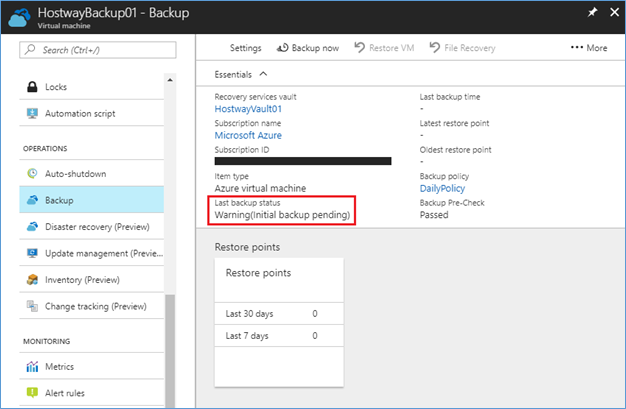626x409 pixels.
Task: Click the Backup cloud icon in sidebar
Action: [x=32, y=200]
